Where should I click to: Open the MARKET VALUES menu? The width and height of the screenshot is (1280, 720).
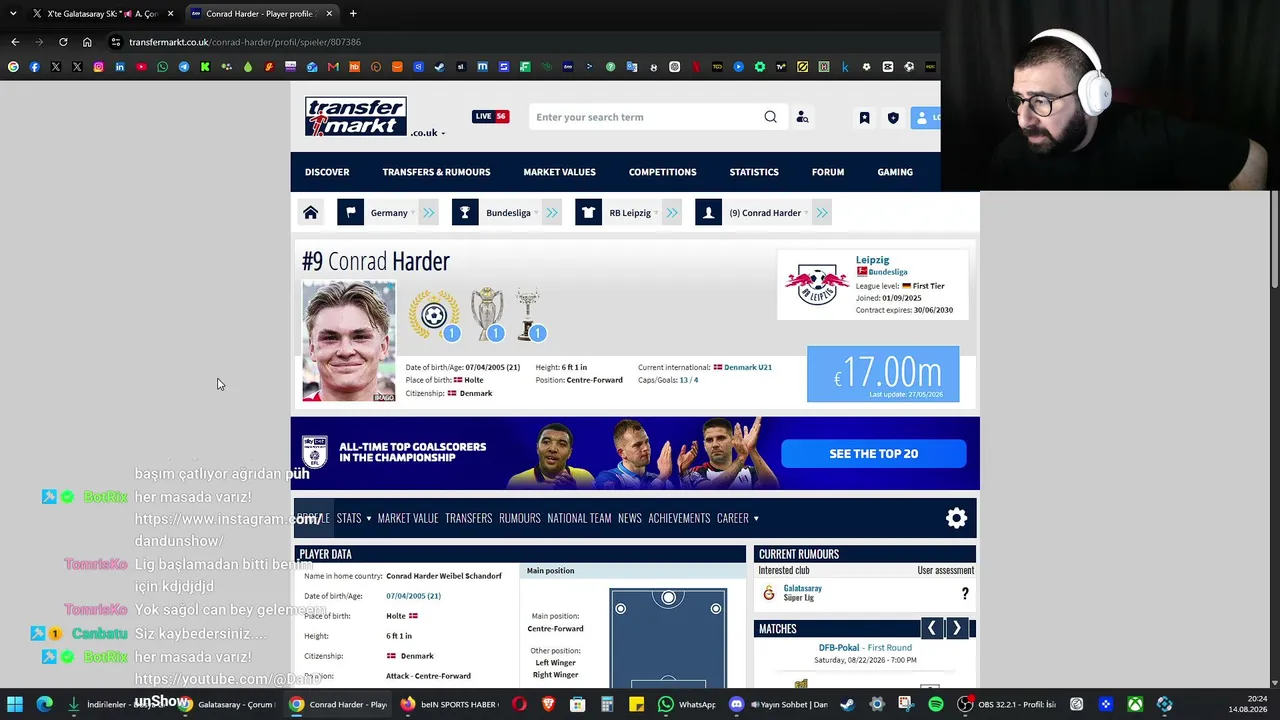tap(559, 172)
